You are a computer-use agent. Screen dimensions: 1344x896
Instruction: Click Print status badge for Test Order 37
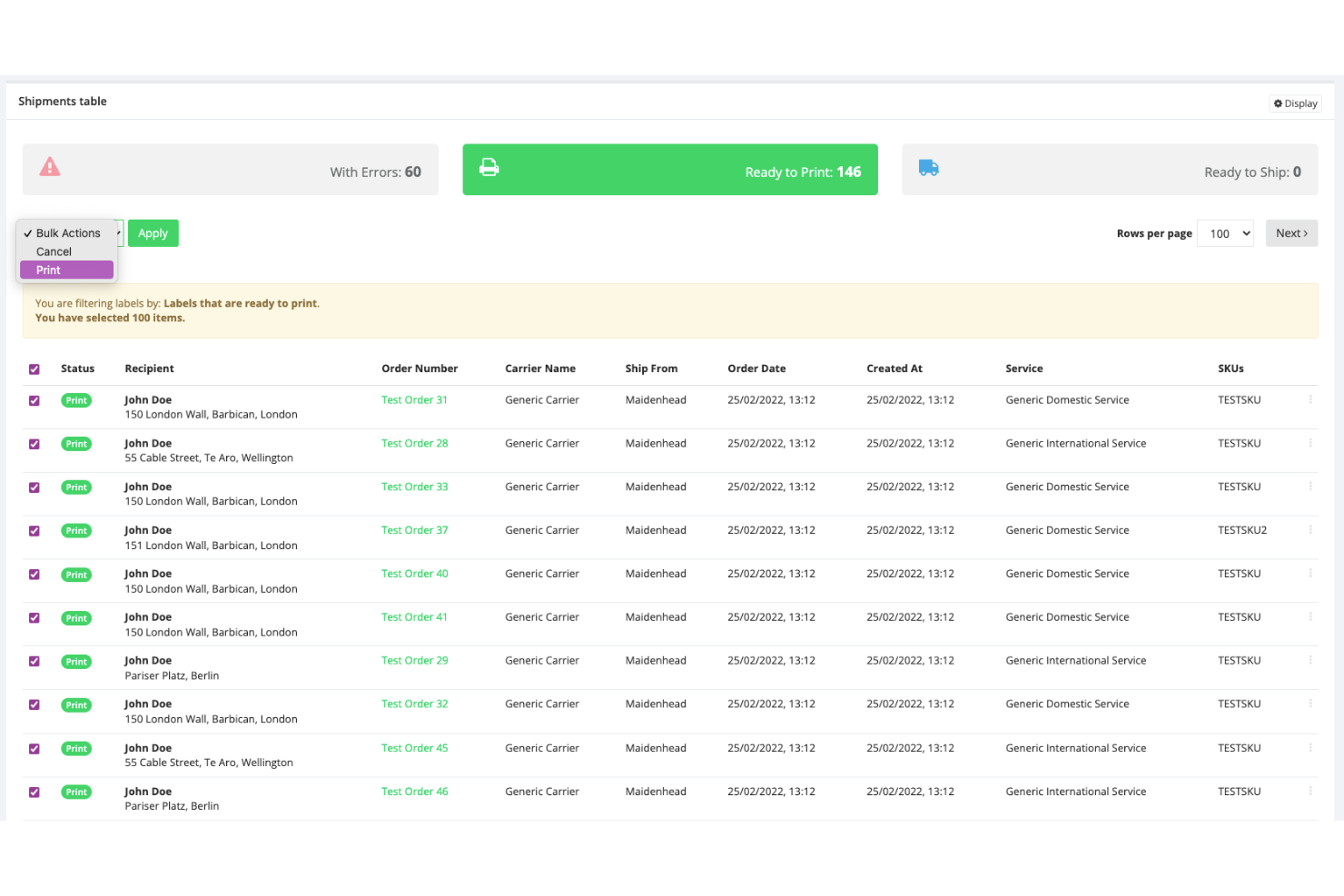[76, 531]
